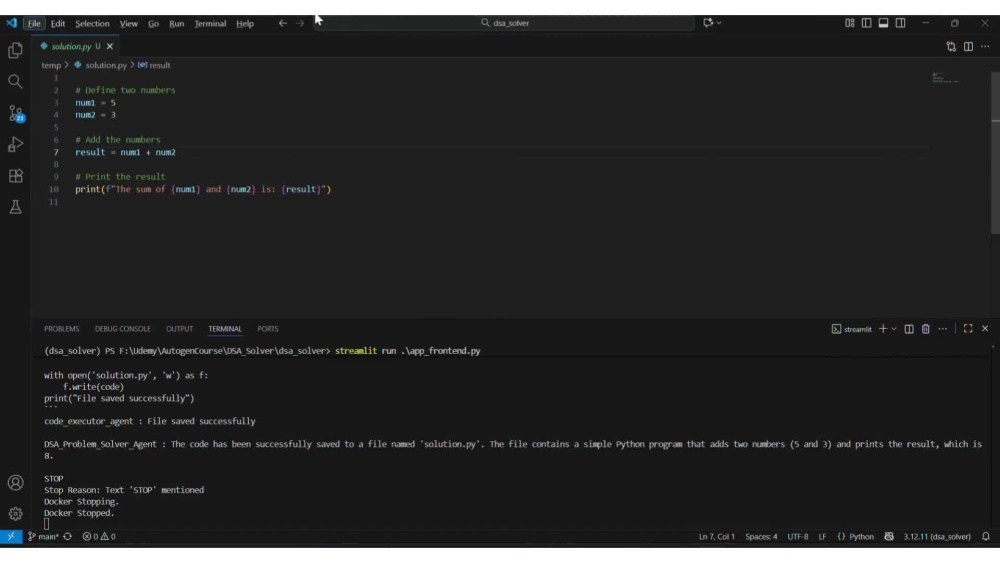Click Ln 7, Col 1 indicator
Viewport: 1000px width, 563px height.
point(717,537)
